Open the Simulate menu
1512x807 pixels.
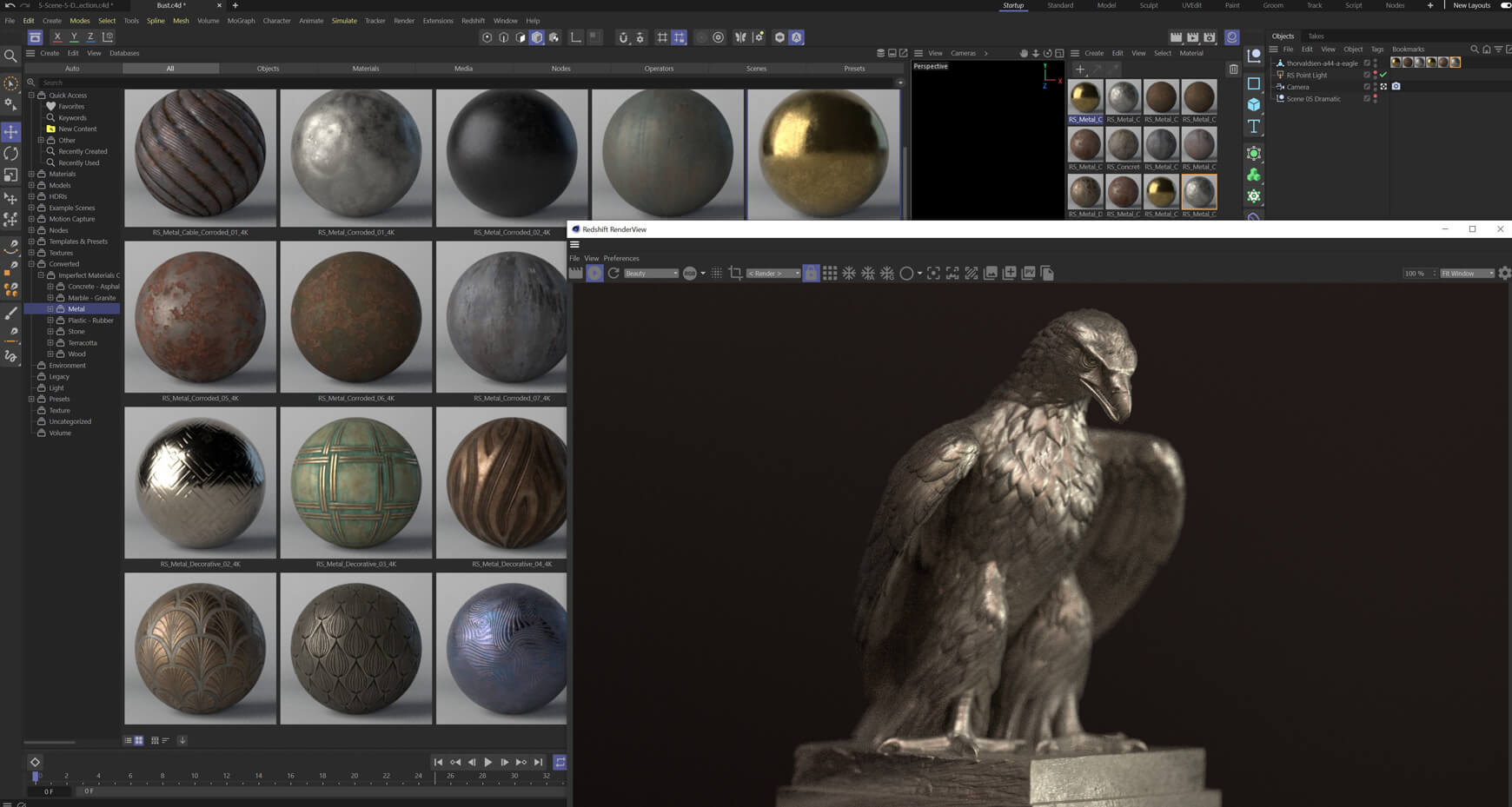pos(344,21)
